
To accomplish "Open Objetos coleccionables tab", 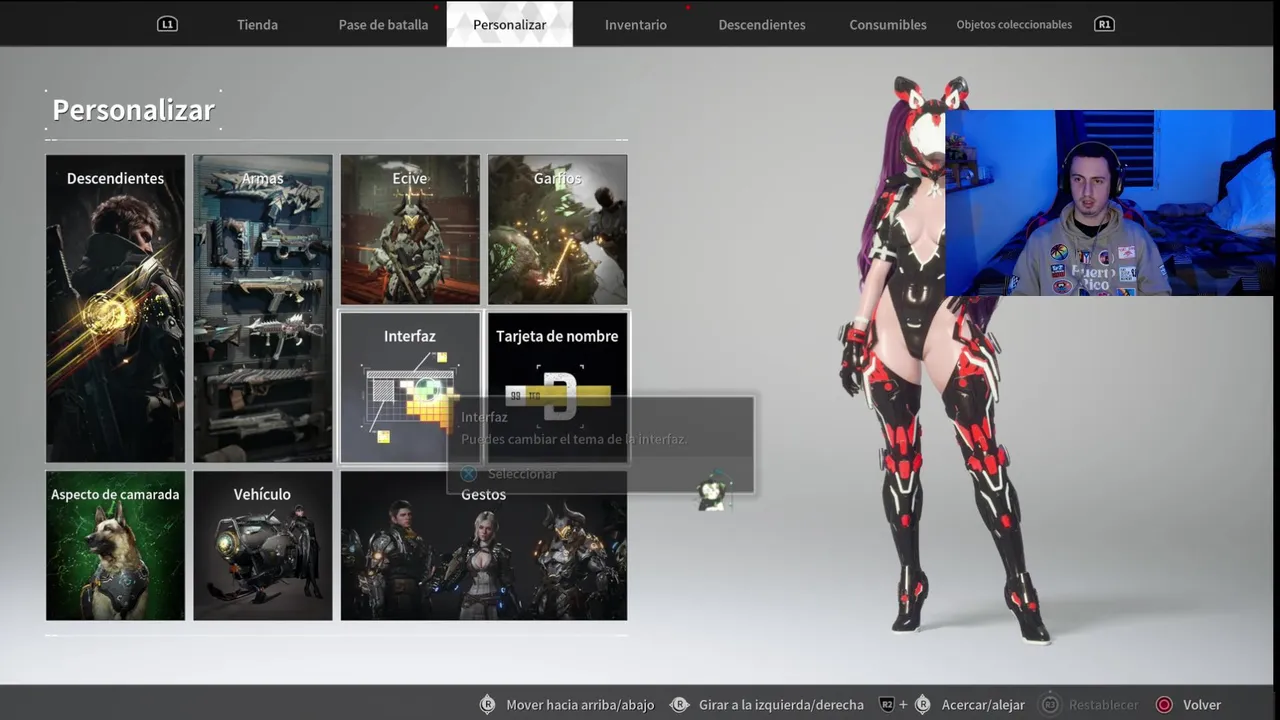I will 1014,24.
